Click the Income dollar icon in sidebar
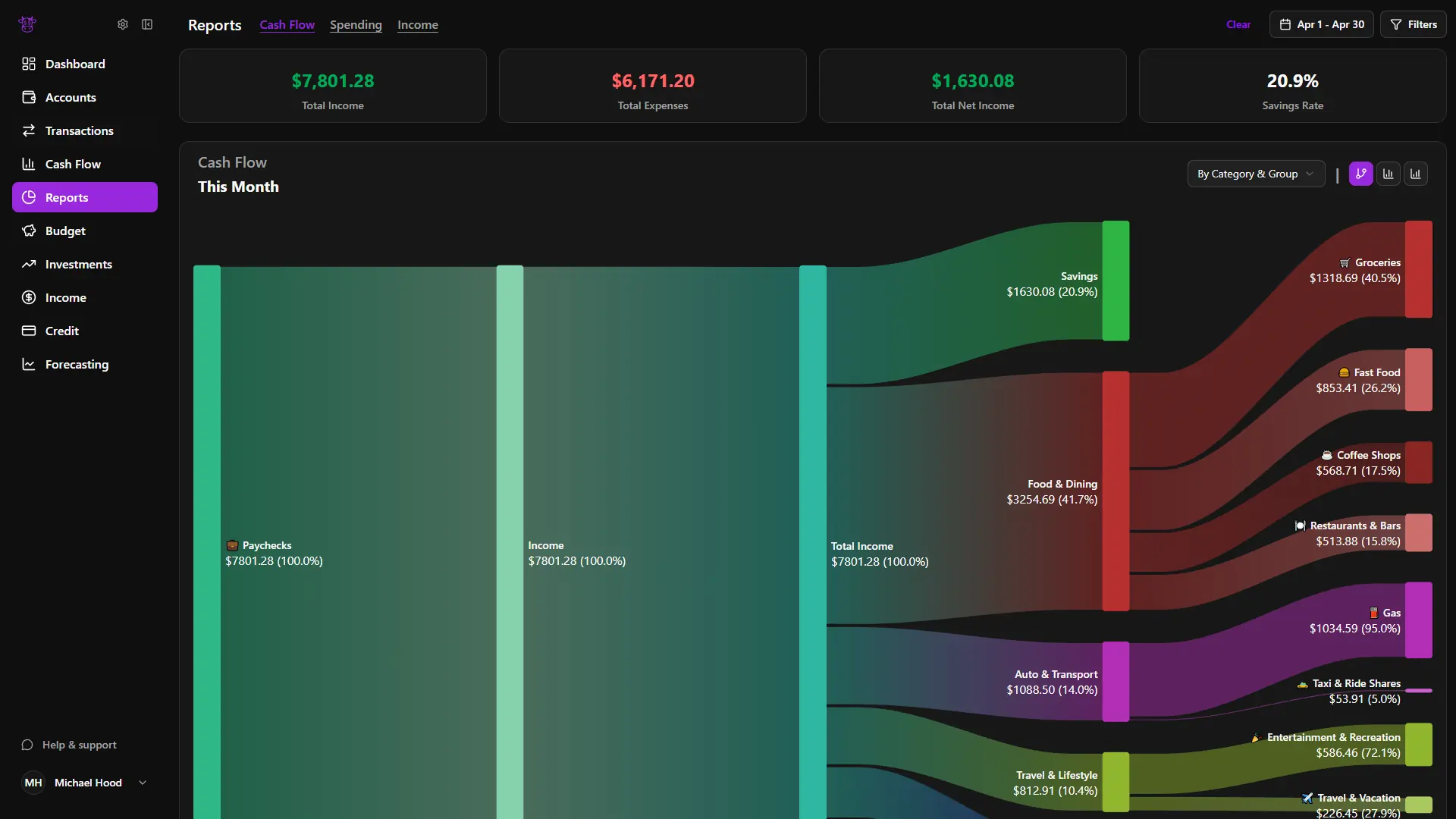 click(x=29, y=297)
